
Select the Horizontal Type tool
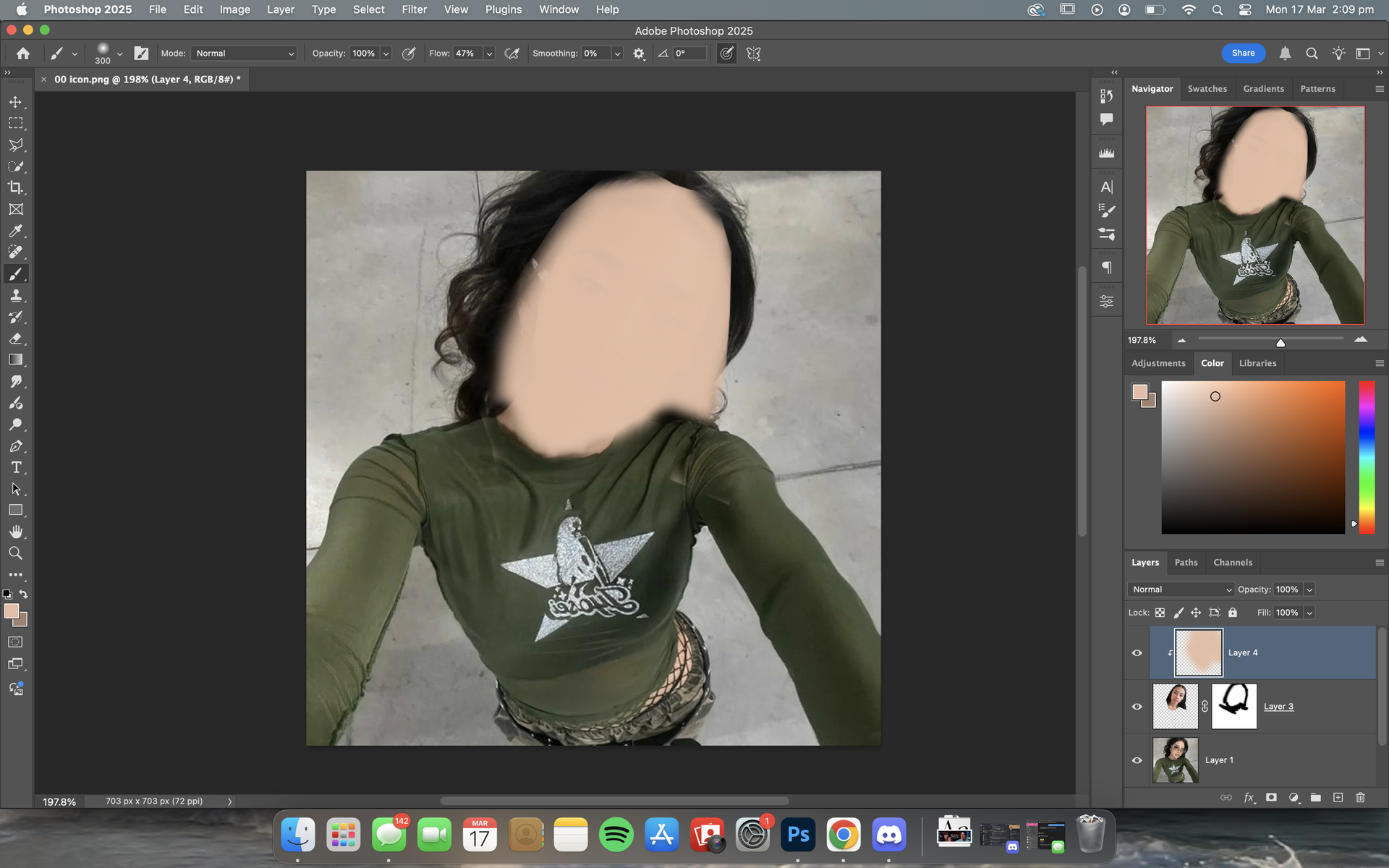tap(15, 468)
